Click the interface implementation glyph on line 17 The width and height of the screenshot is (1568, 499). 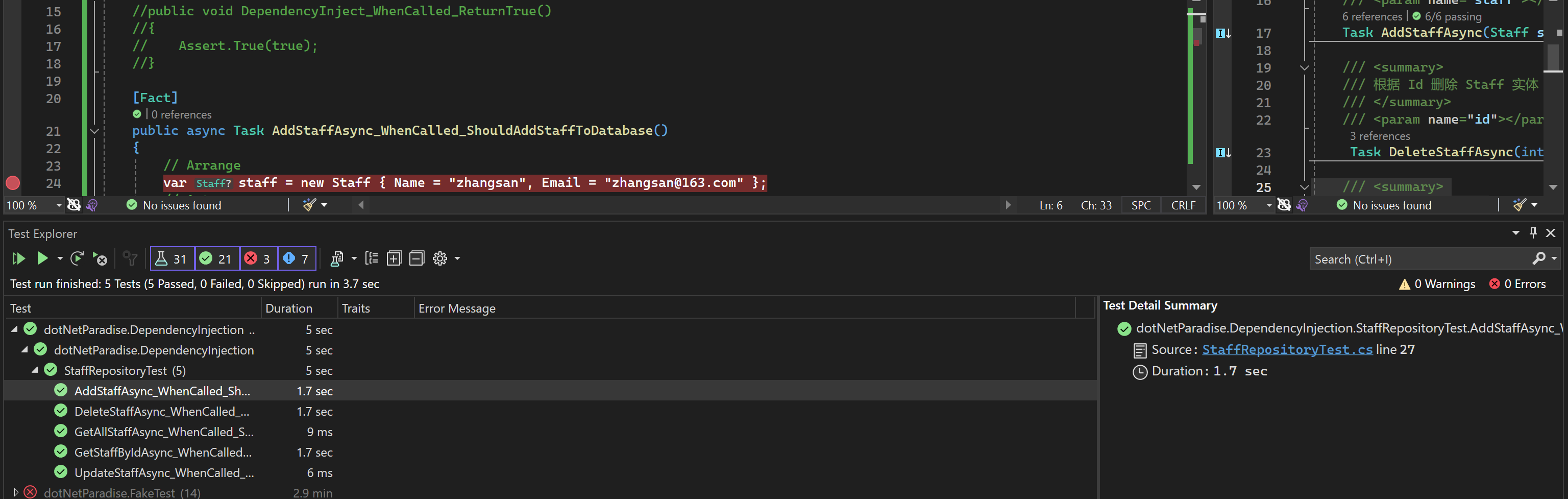1223,33
